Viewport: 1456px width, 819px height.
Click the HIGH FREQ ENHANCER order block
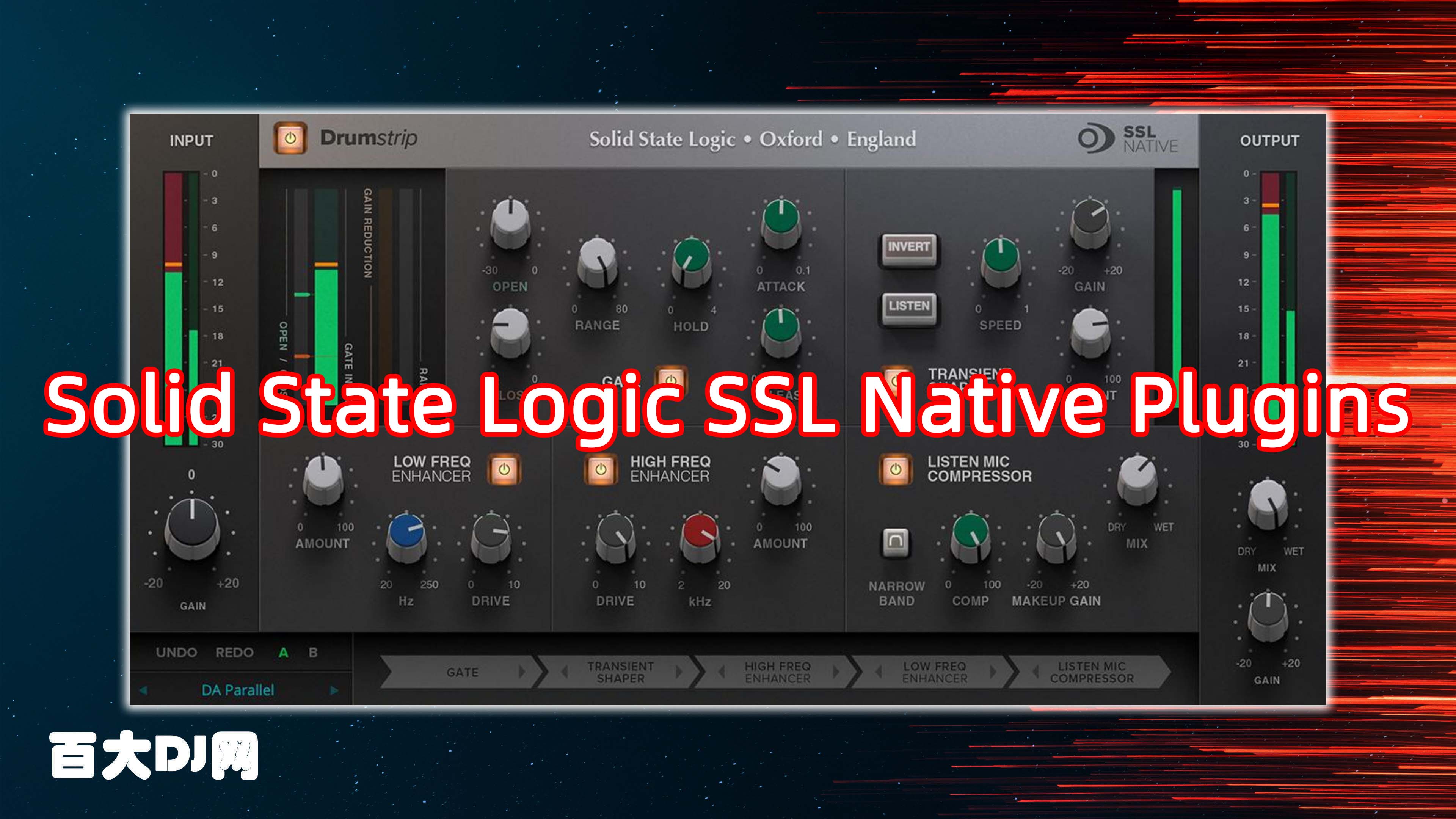(778, 672)
